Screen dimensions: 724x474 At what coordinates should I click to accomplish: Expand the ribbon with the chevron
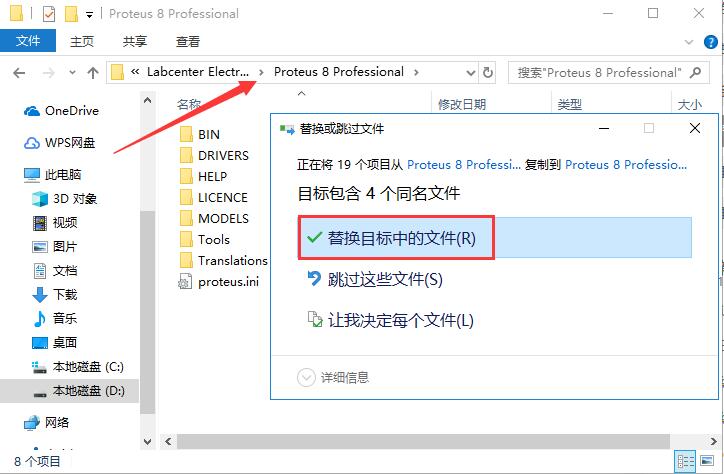689,42
